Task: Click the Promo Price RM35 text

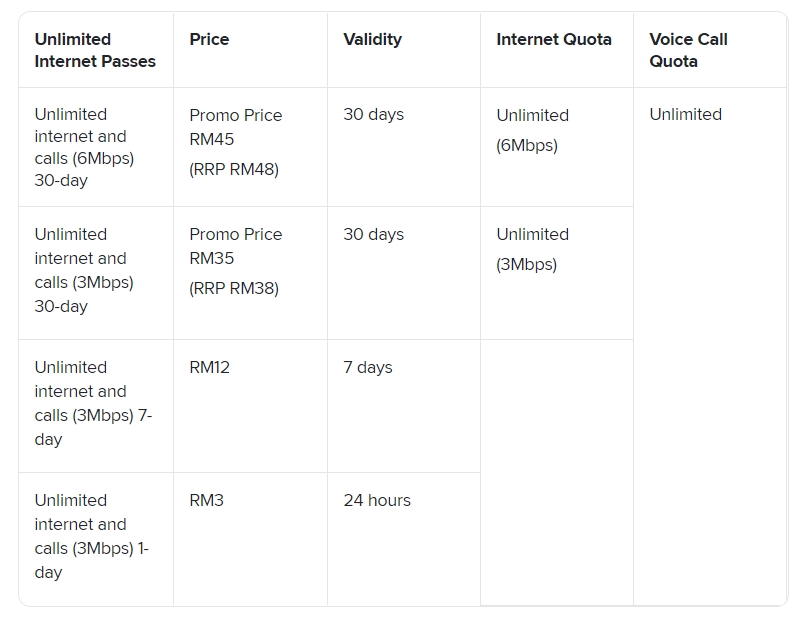Action: [x=235, y=246]
